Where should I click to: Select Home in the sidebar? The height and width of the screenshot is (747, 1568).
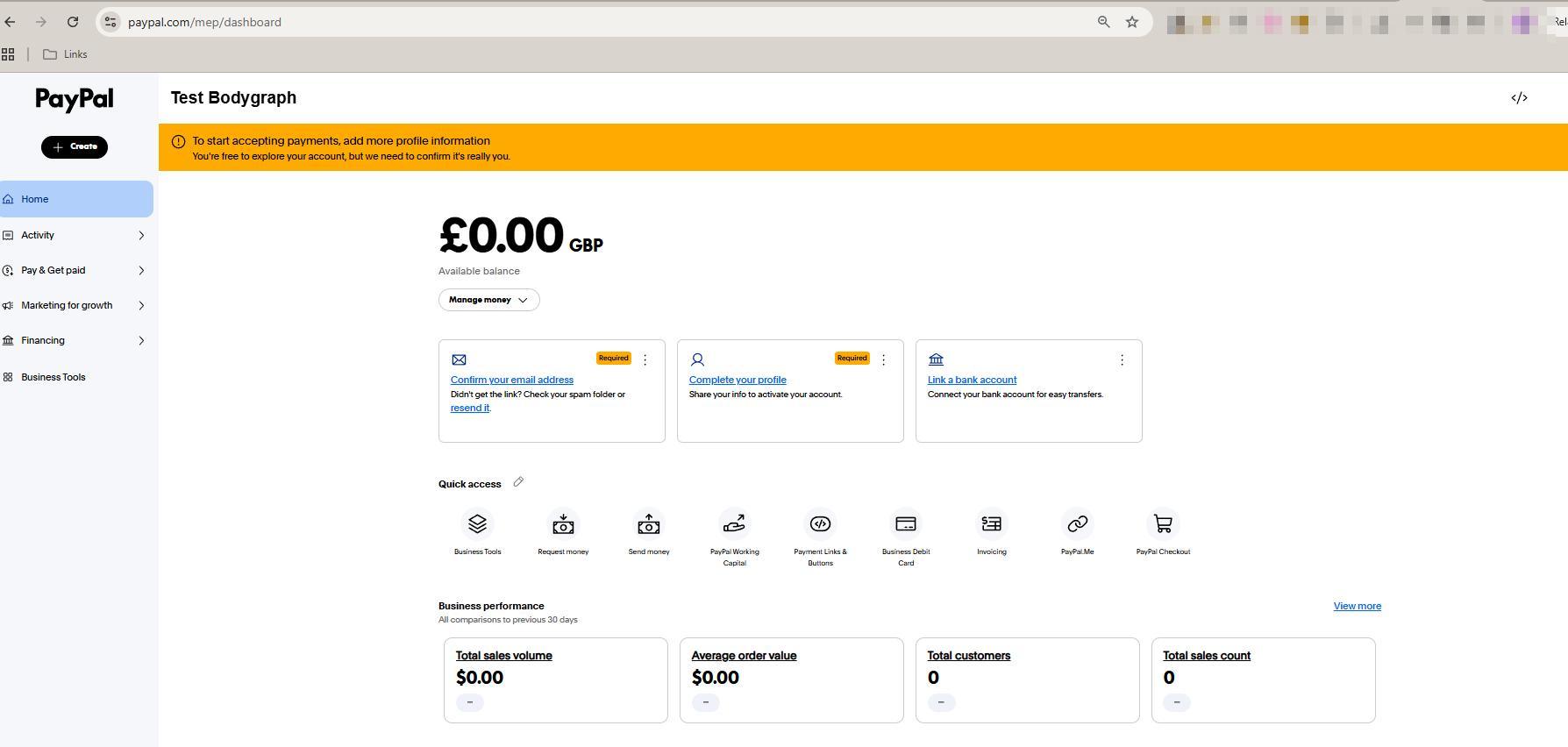click(x=76, y=199)
